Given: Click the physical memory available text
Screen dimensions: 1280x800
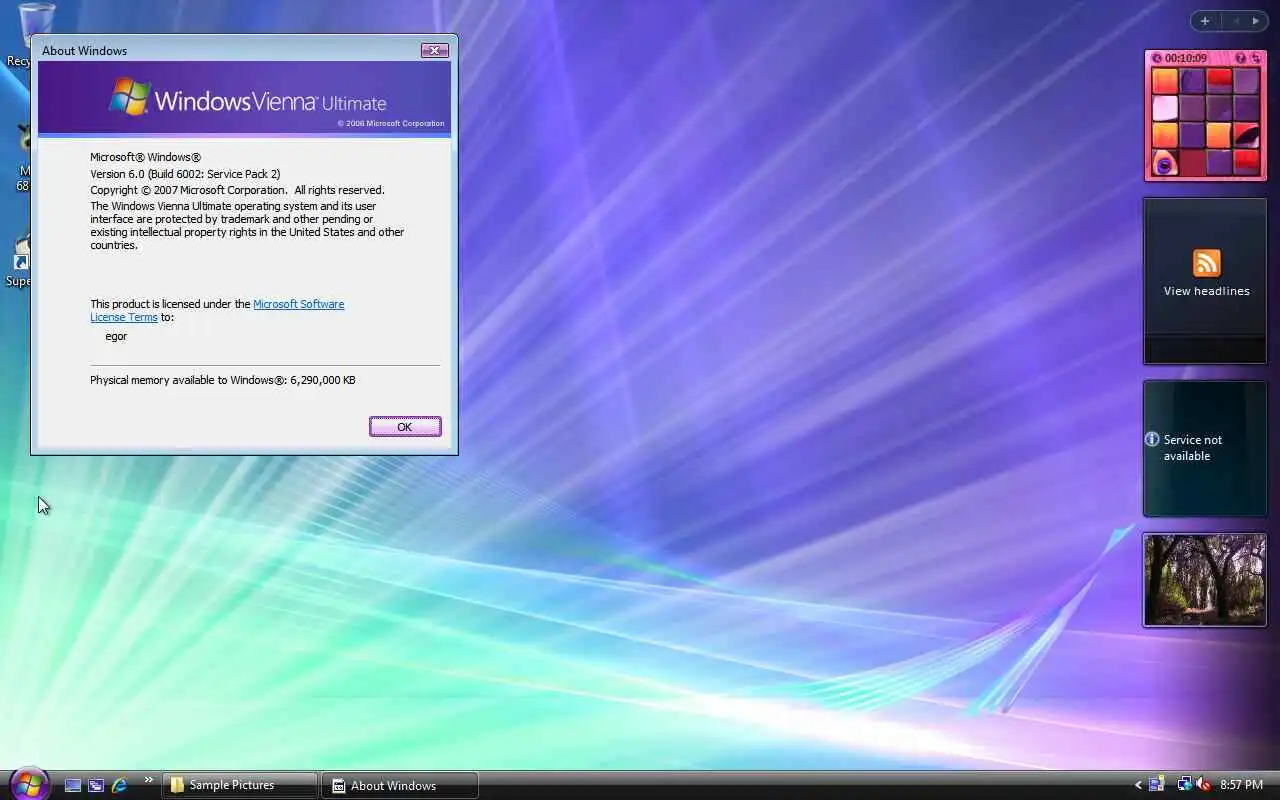Looking at the screenshot, I should click(223, 380).
